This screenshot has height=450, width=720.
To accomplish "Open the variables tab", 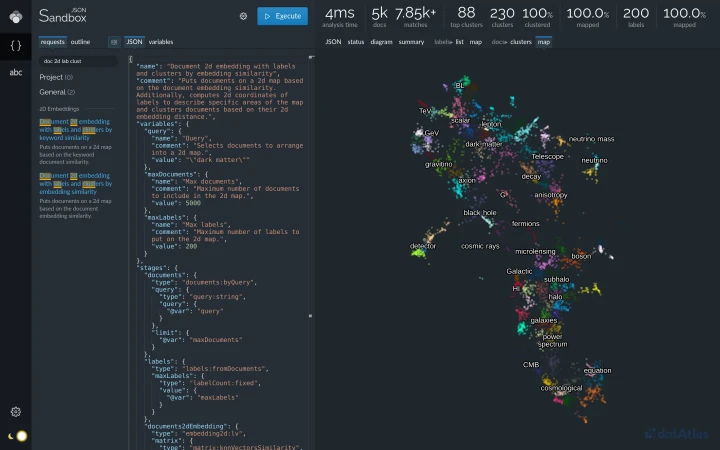I will click(x=161, y=42).
